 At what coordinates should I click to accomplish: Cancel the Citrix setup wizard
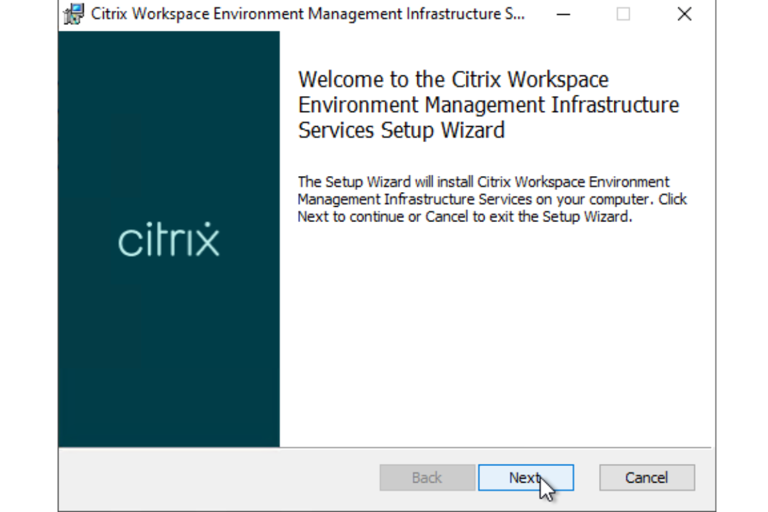coord(646,478)
